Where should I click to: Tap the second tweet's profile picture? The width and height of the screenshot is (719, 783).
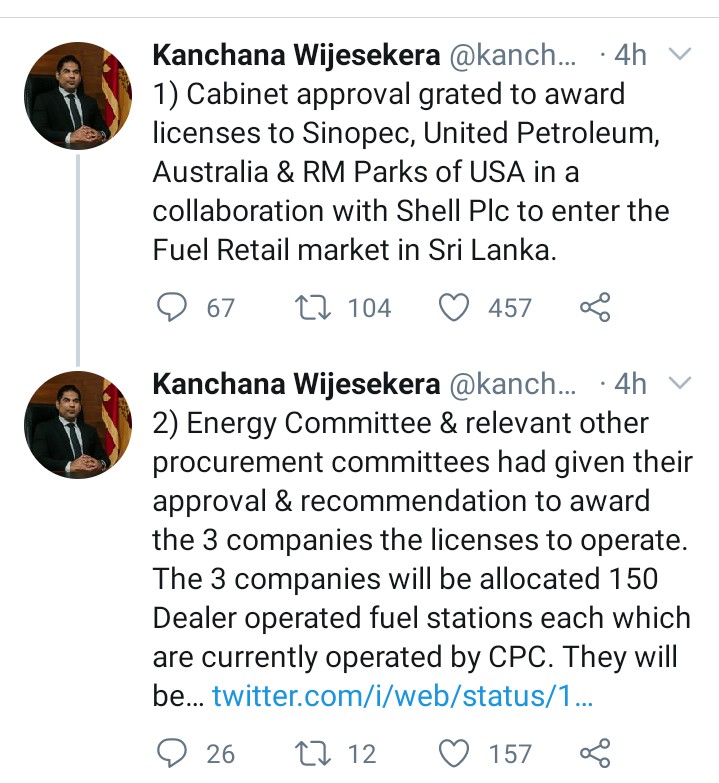(78, 425)
